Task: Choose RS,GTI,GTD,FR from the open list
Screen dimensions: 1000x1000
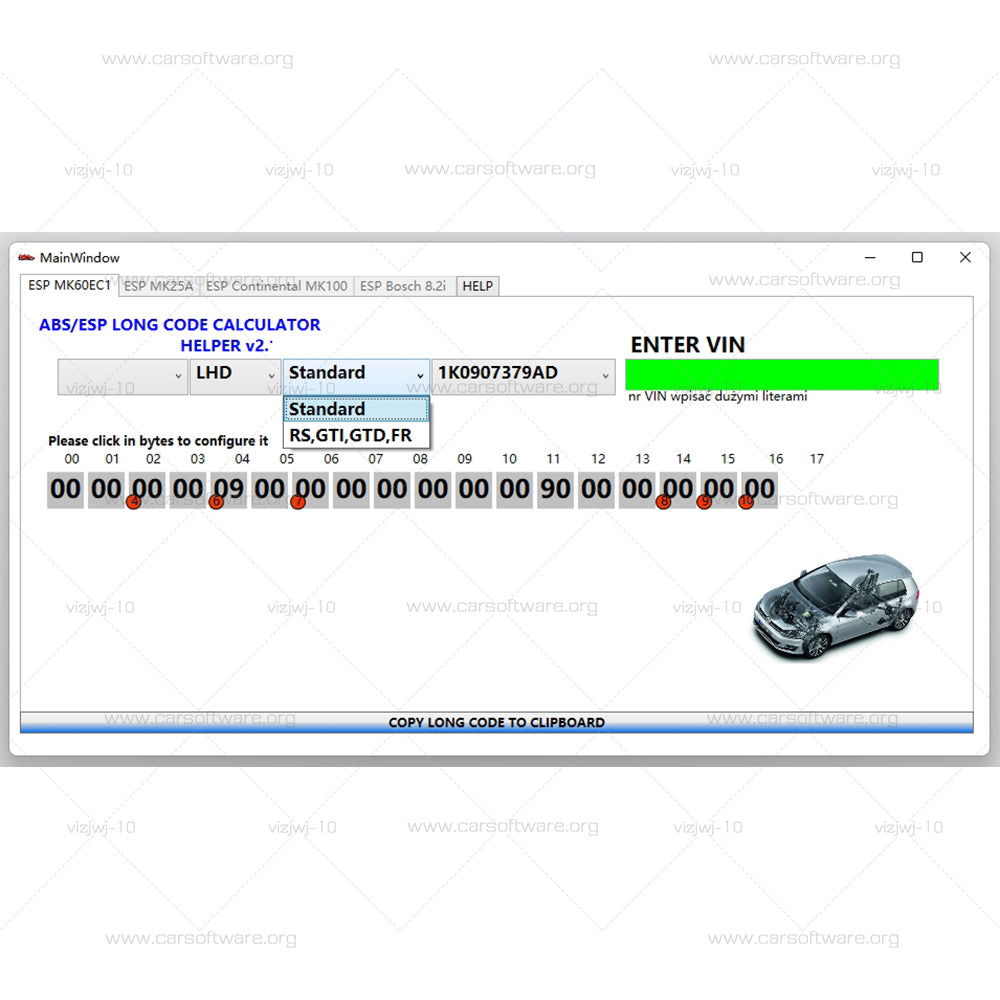Action: coord(357,435)
